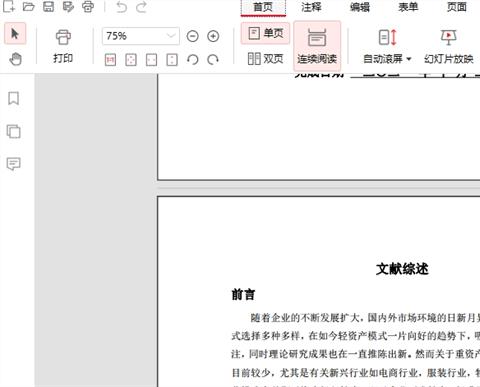Click the 文献综述 heading in the document
Screen dimensions: 480x387
click(402, 269)
